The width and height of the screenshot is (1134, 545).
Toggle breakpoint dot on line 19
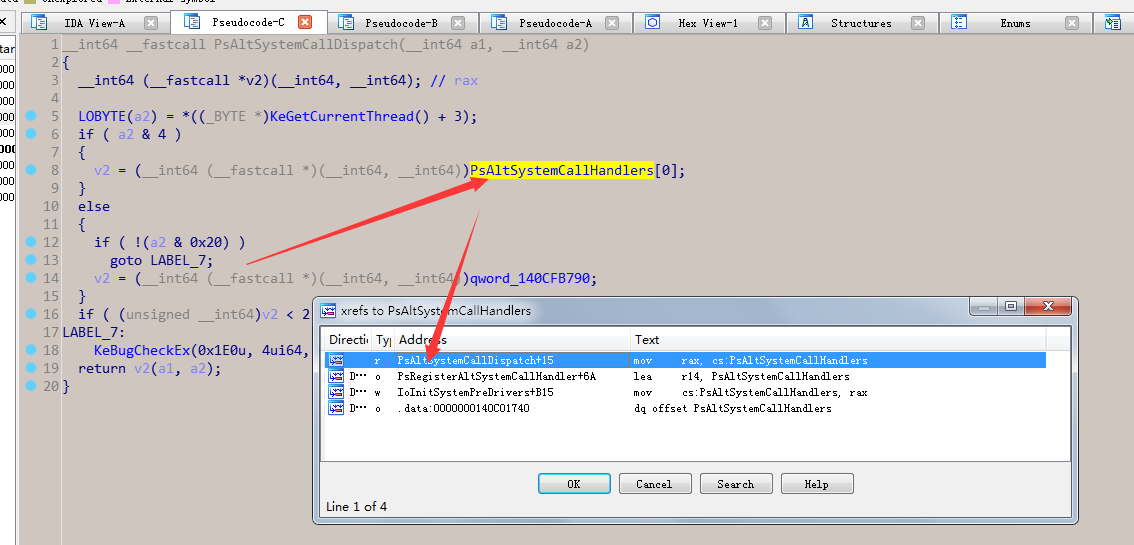coord(30,368)
